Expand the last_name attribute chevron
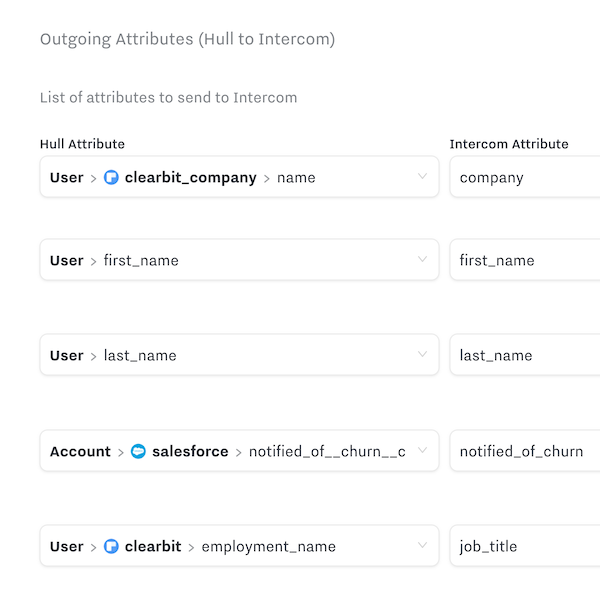Screen dimensions: 600x600 [x=422, y=355]
